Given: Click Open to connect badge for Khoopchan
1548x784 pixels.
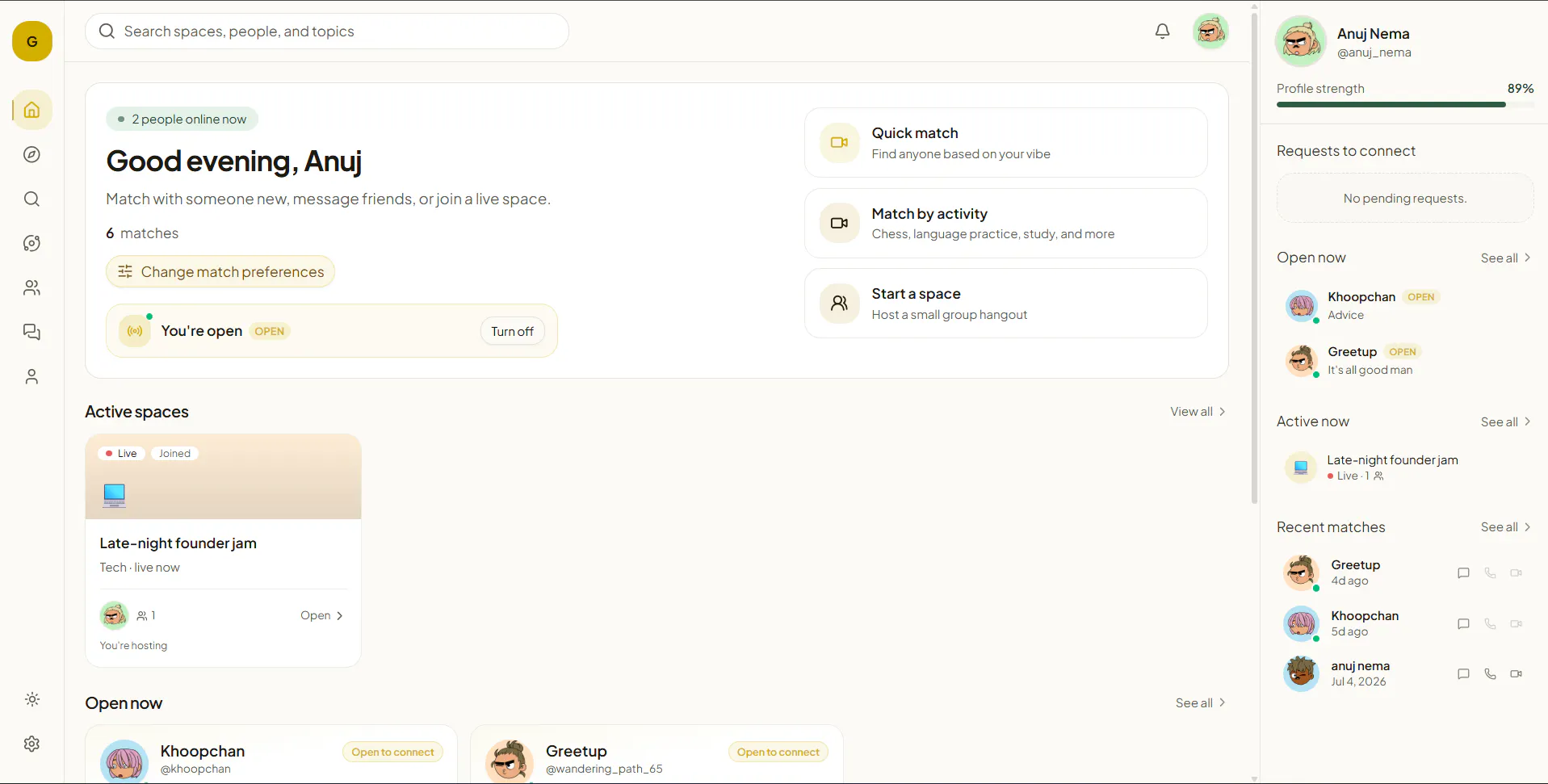Looking at the screenshot, I should pos(392,752).
